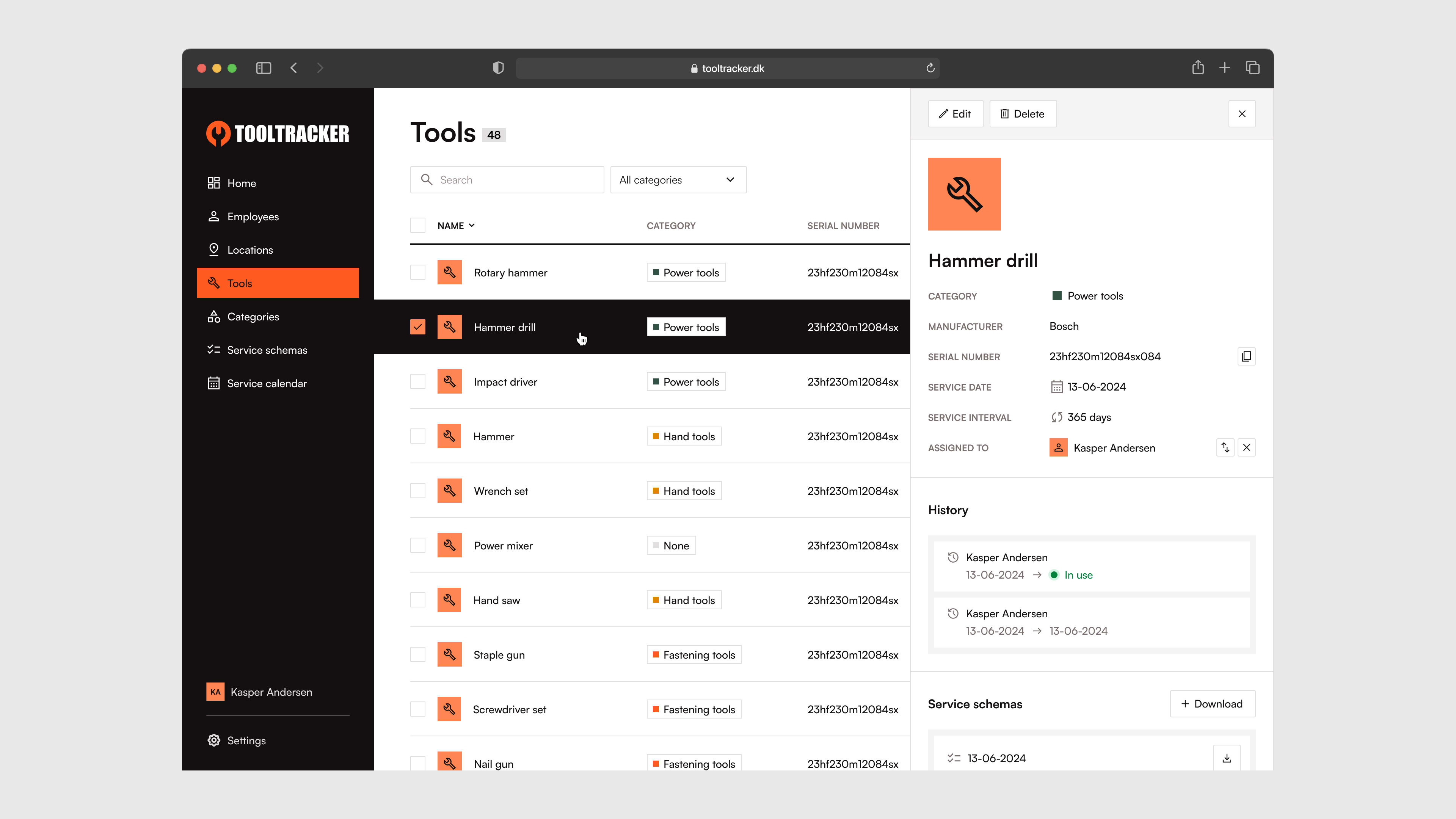Click the Staple gun tool icon
The width and height of the screenshot is (1456, 819).
coord(449,654)
